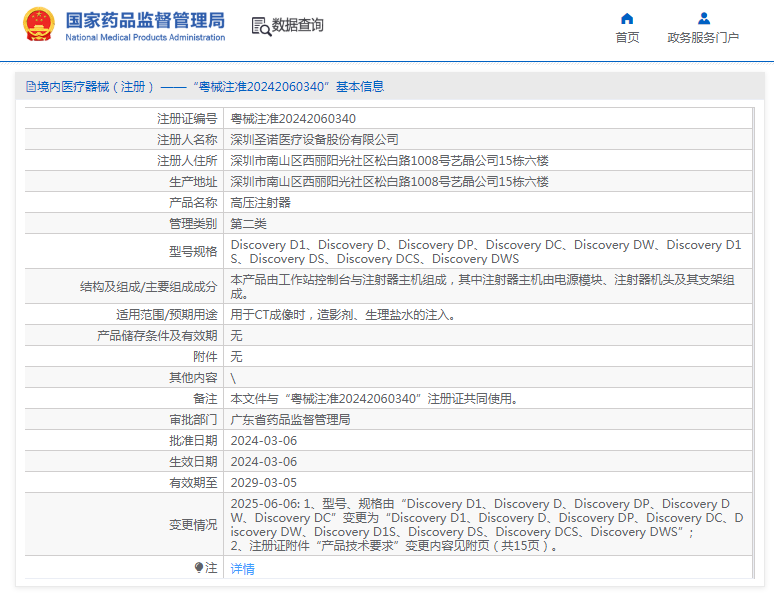774x594 pixels.
Task: Click the 变更情况 row label
Action: (193, 524)
